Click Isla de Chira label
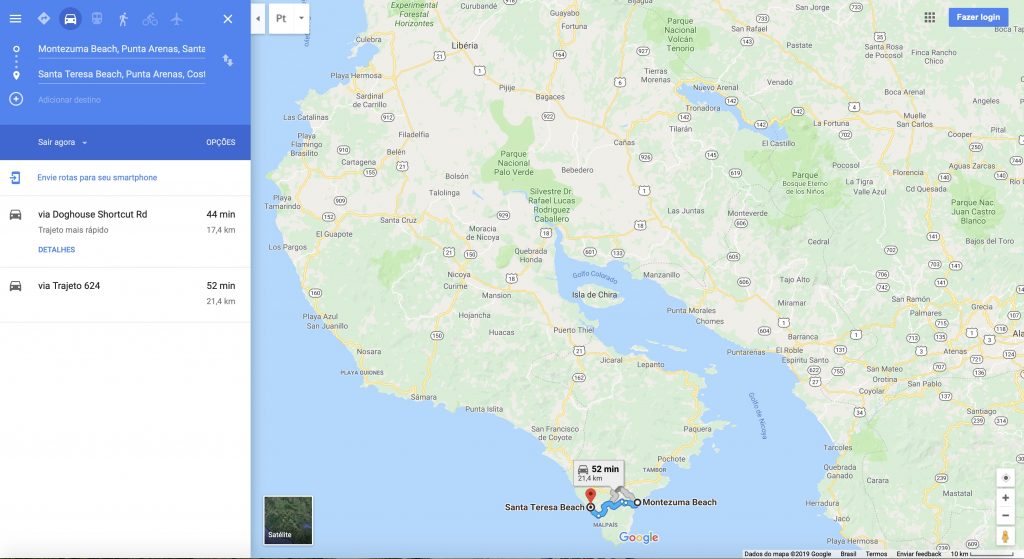This screenshot has width=1024, height=559. (x=594, y=295)
